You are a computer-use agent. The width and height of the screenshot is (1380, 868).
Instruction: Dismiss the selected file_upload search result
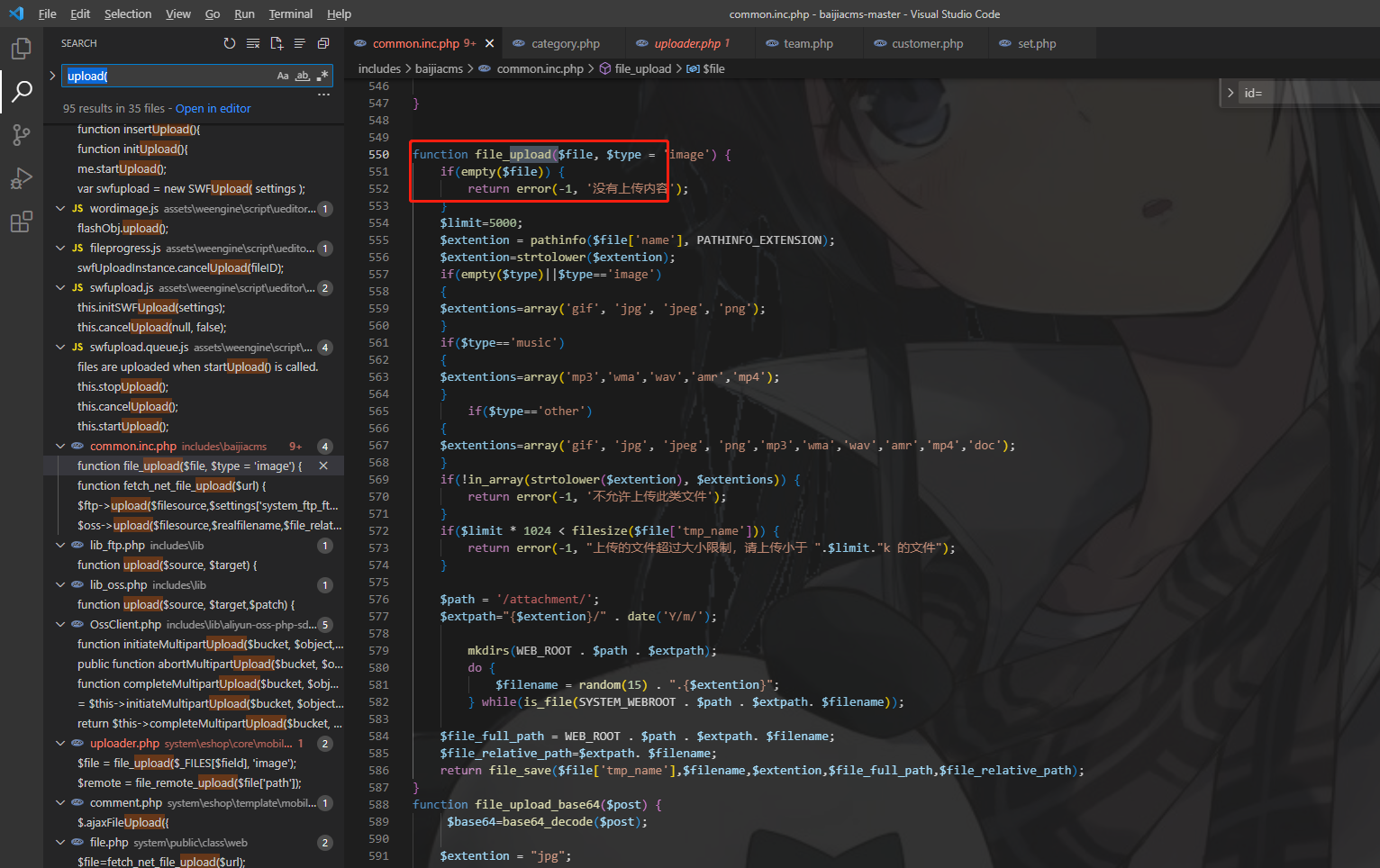[323, 466]
